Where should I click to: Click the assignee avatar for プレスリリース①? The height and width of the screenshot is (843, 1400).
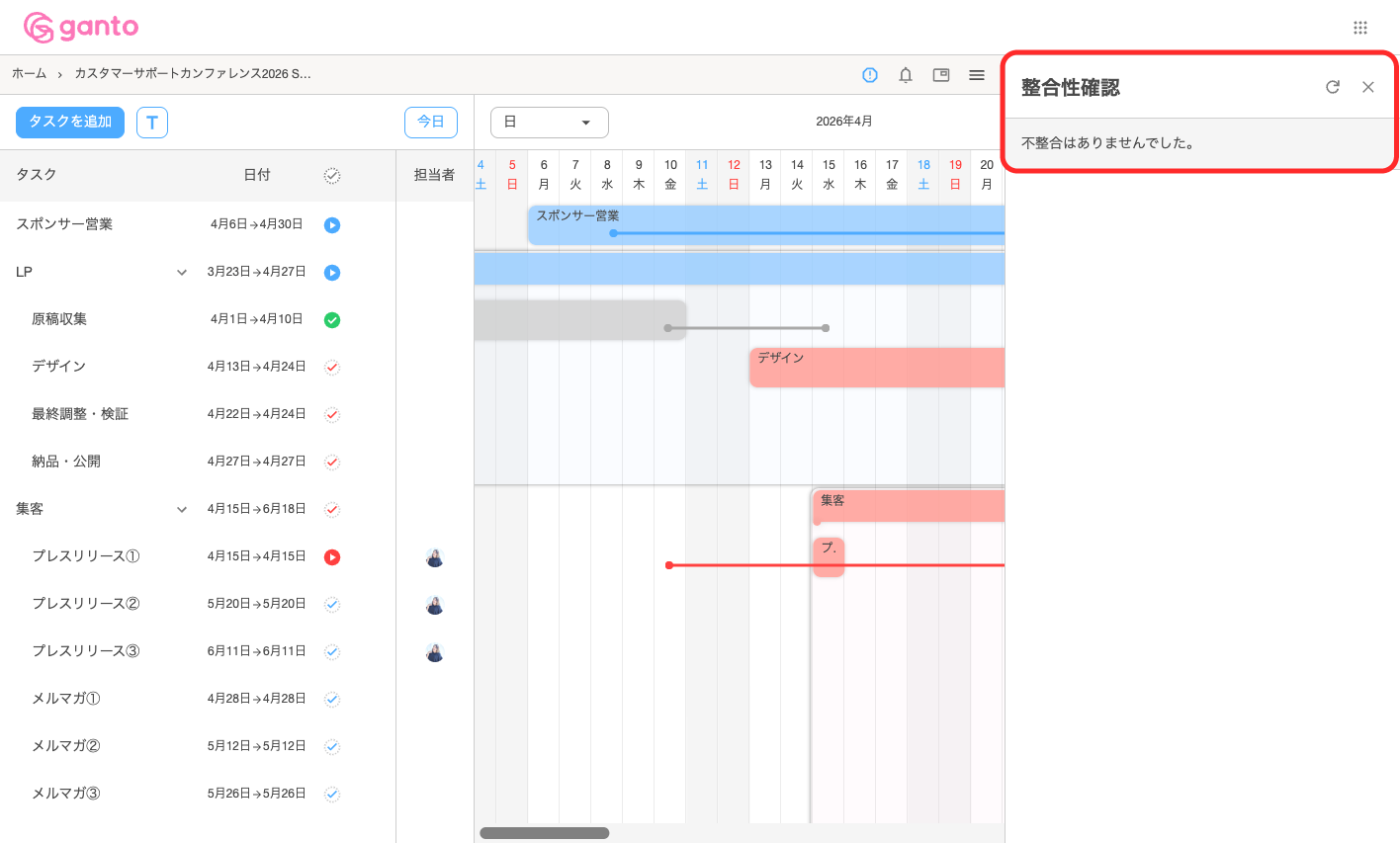pos(434,556)
